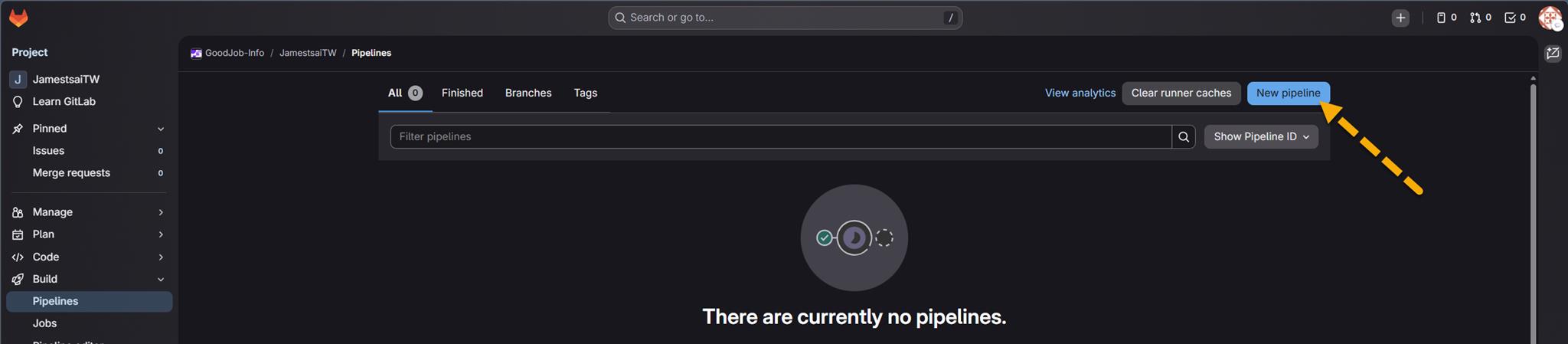Click the GitLab fox logo
This screenshot has width=1568, height=344.
[18, 18]
